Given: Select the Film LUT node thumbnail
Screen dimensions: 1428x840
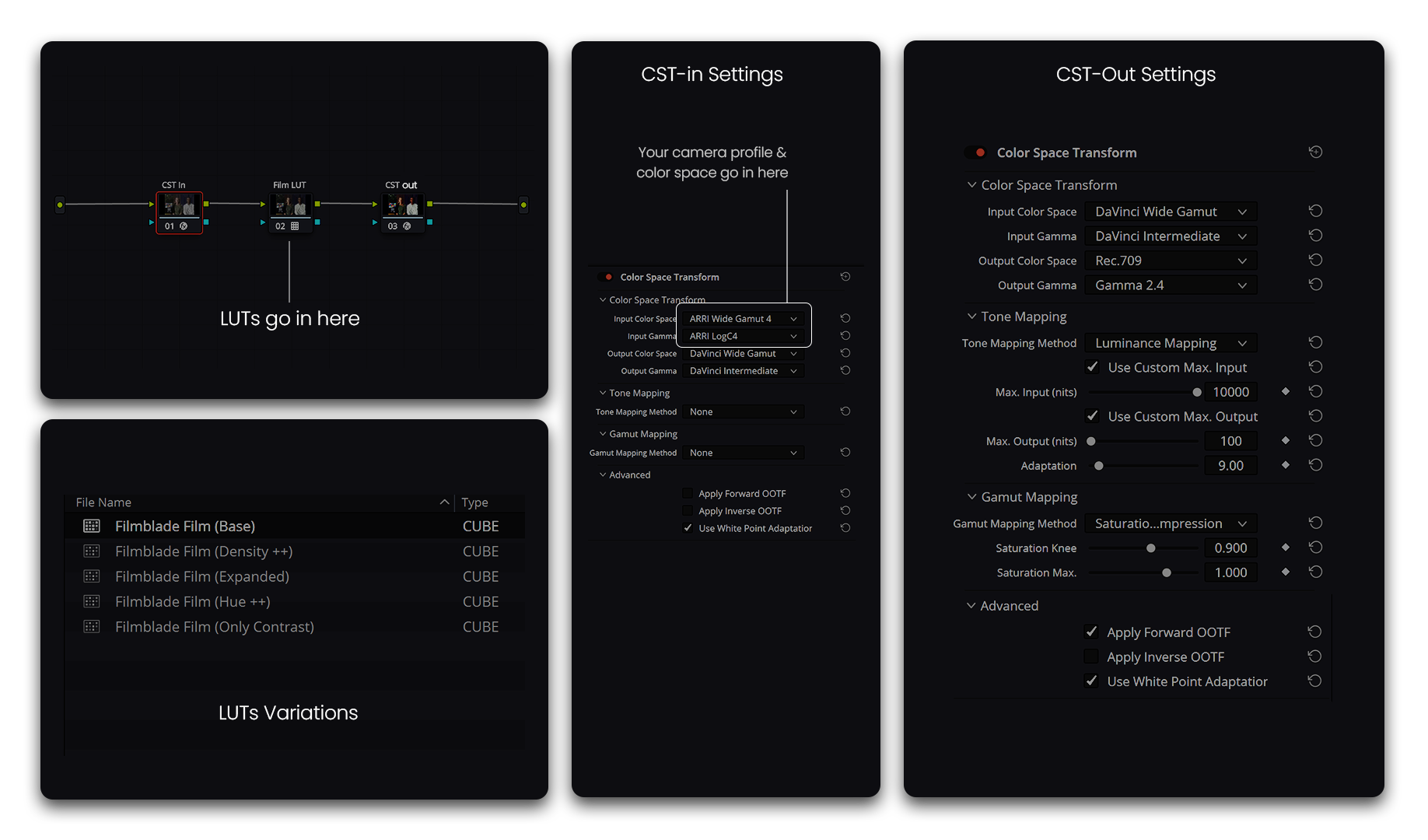Looking at the screenshot, I should pos(289,205).
